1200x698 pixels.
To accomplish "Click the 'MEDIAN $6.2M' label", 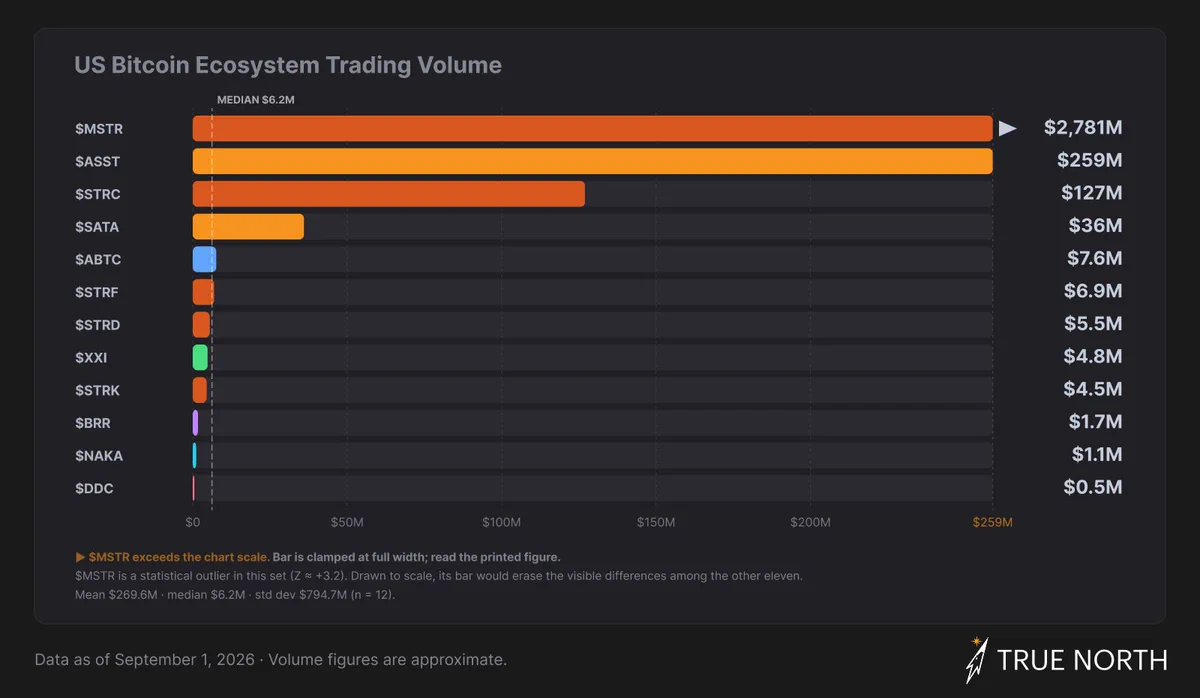I will (x=256, y=100).
